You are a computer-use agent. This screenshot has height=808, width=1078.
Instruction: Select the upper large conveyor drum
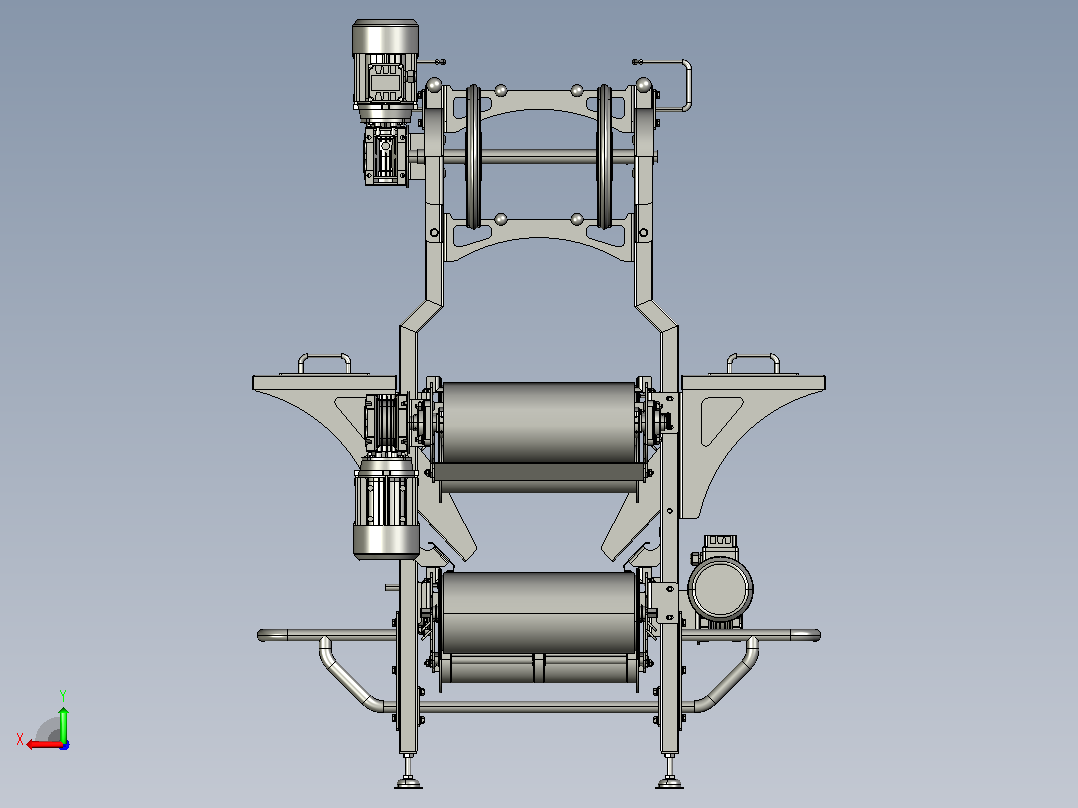539,422
